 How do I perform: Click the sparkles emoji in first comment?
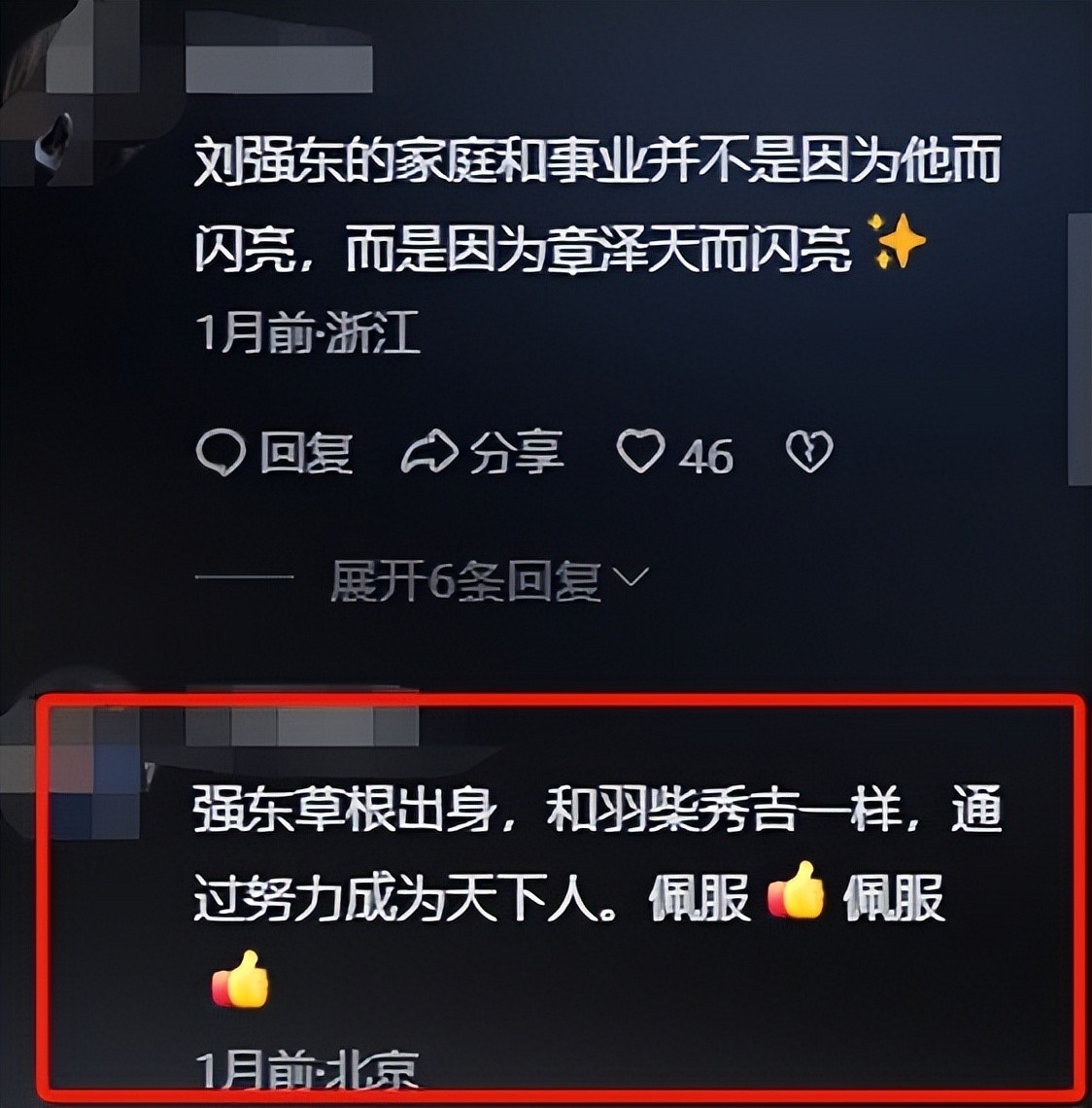(x=896, y=242)
